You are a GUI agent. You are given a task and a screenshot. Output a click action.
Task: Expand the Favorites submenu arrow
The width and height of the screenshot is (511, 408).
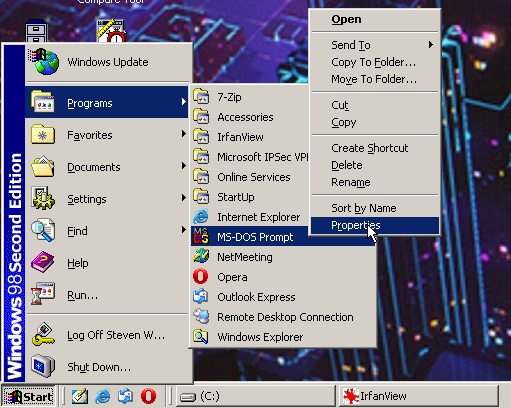click(183, 134)
